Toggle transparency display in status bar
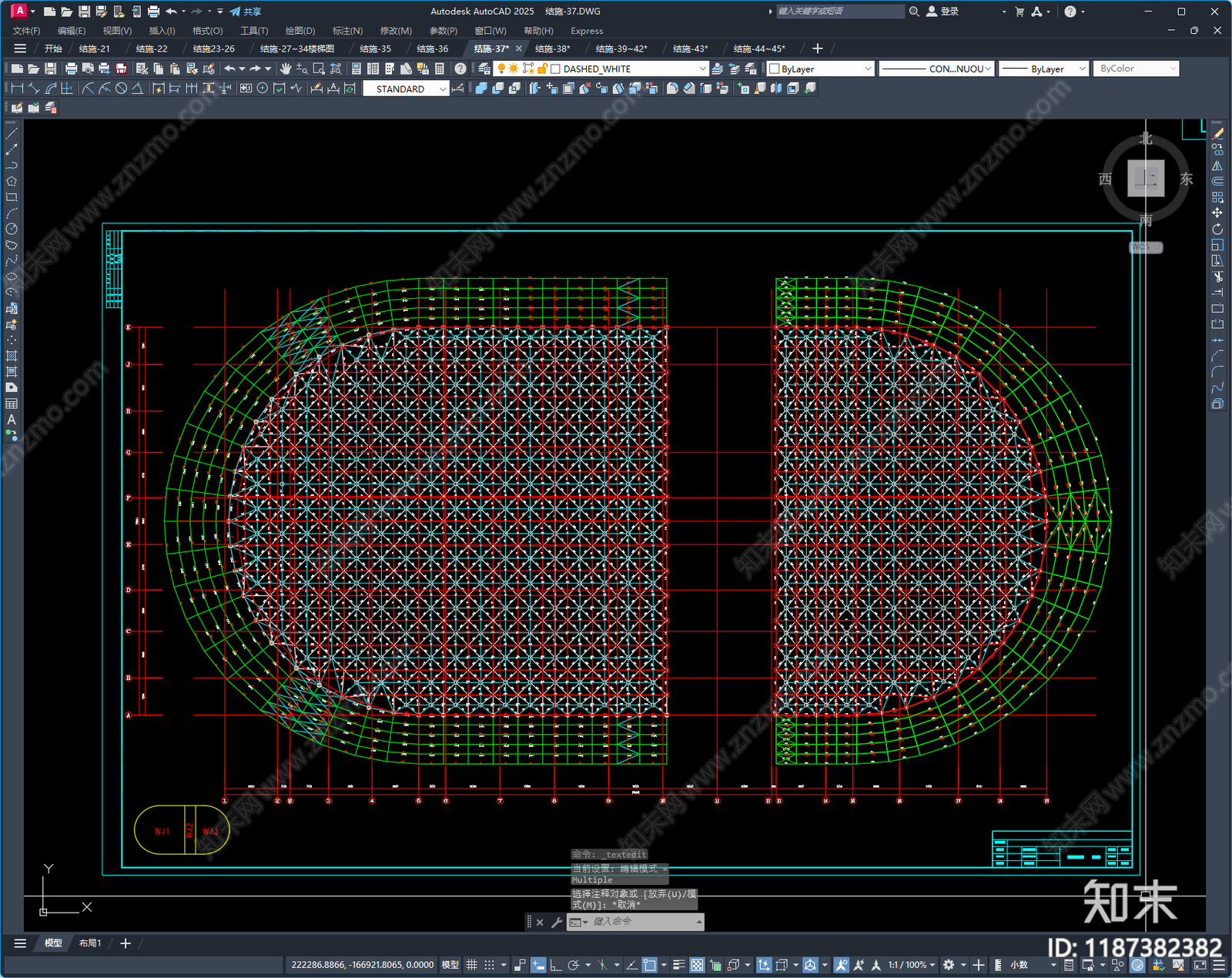 pos(697,965)
